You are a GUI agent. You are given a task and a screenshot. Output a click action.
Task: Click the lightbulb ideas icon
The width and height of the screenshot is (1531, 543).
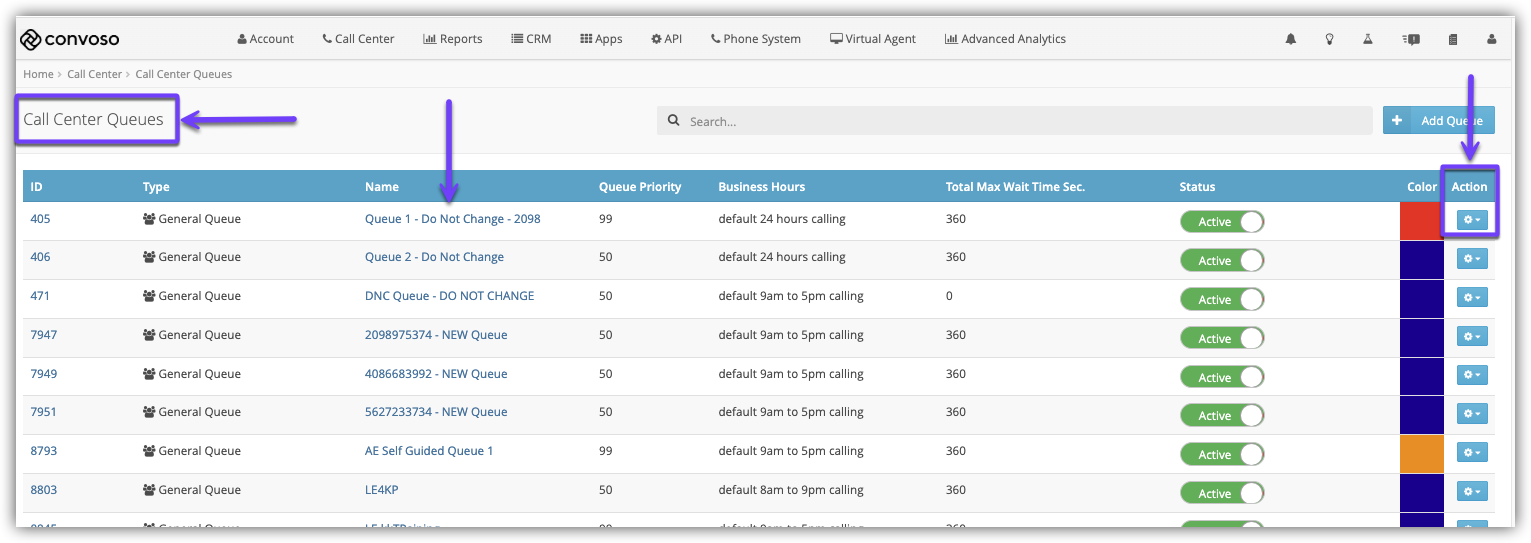click(x=1329, y=39)
